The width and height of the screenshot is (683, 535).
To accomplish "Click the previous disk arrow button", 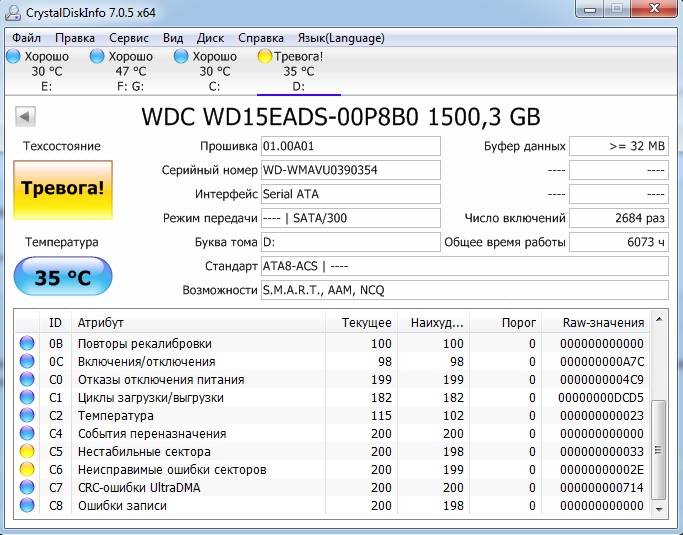I will tap(25, 116).
